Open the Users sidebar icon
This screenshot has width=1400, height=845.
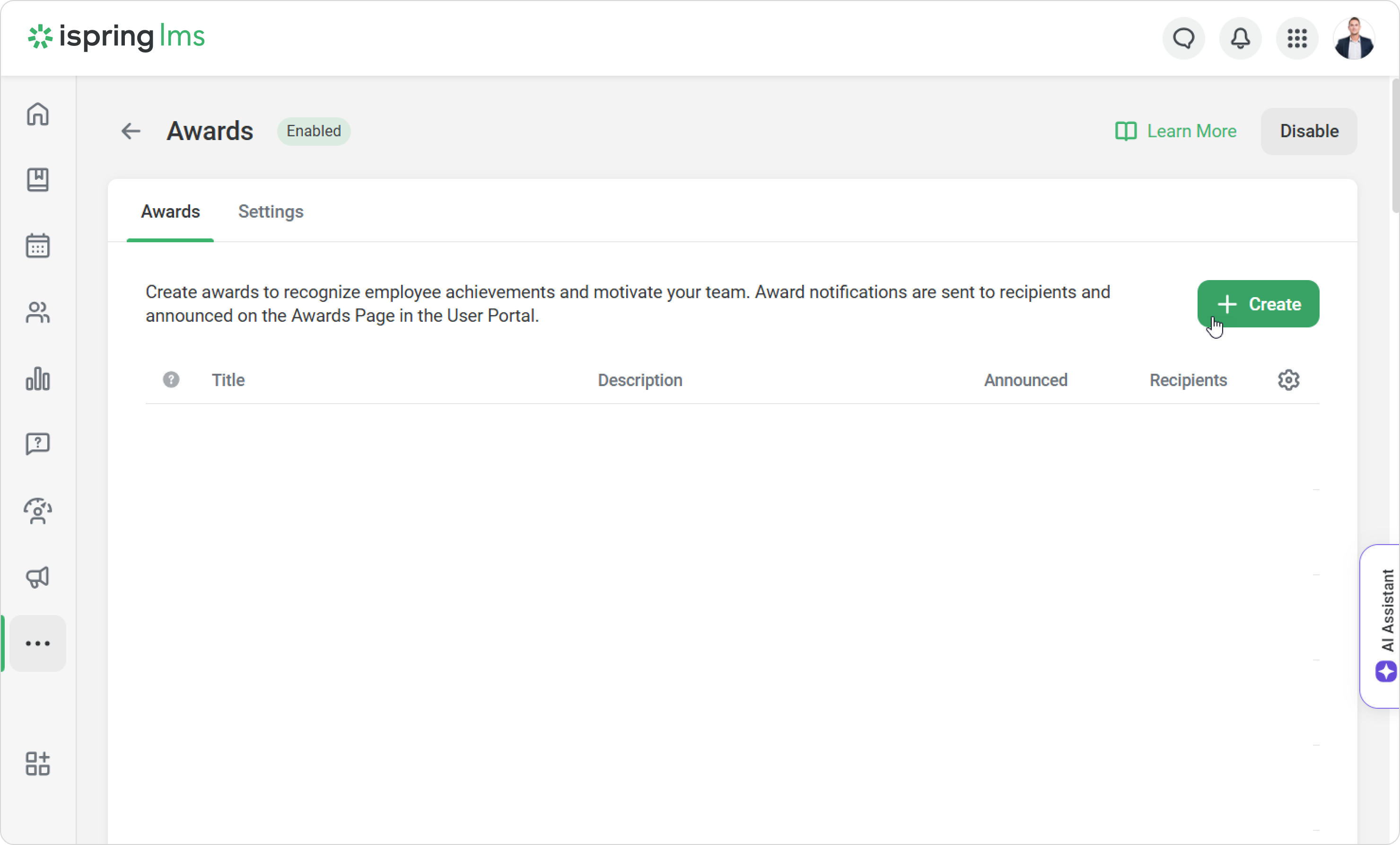[37, 313]
